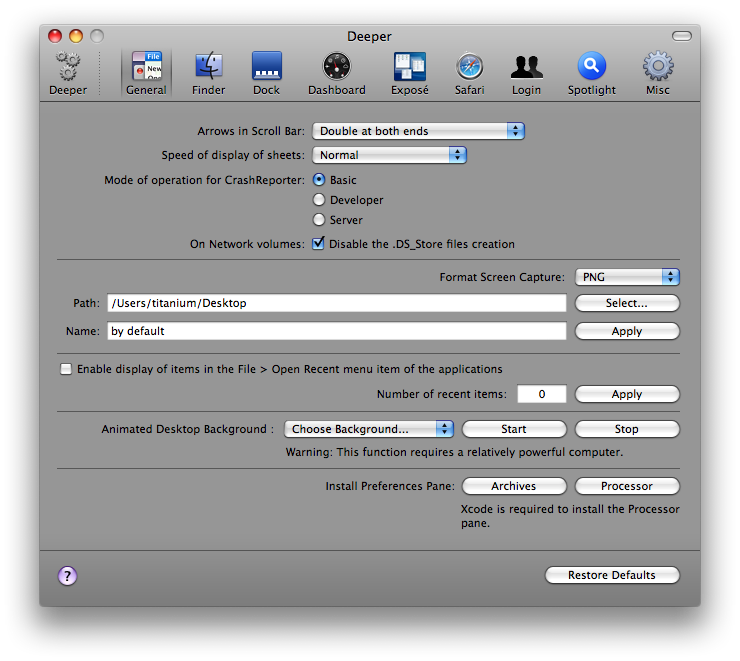Click Apply next to the Name field
This screenshot has height=661, width=740.
pyautogui.click(x=627, y=331)
